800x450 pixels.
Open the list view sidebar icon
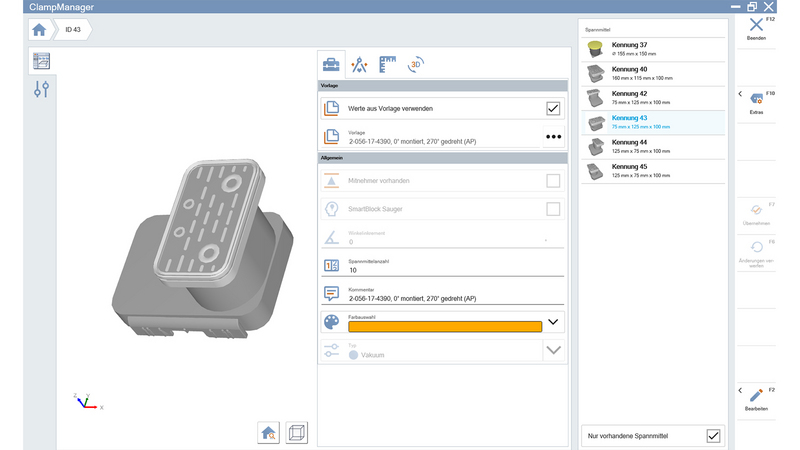[x=41, y=61]
